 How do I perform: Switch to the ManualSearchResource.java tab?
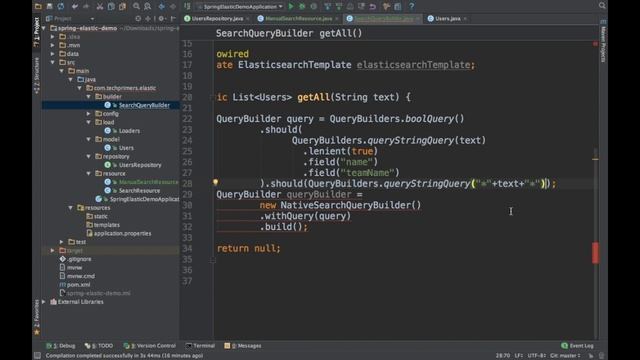(x=298, y=18)
